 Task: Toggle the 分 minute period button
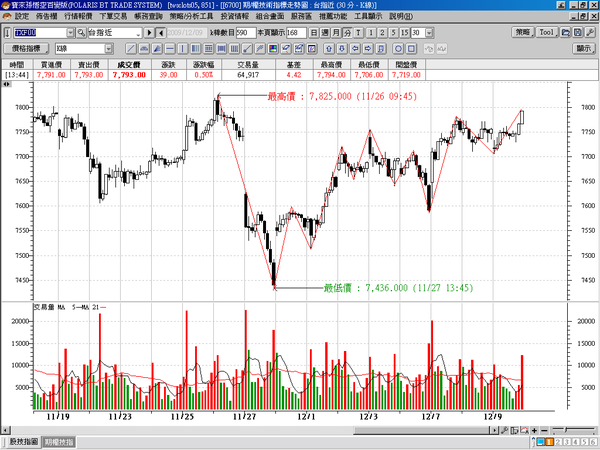point(347,33)
